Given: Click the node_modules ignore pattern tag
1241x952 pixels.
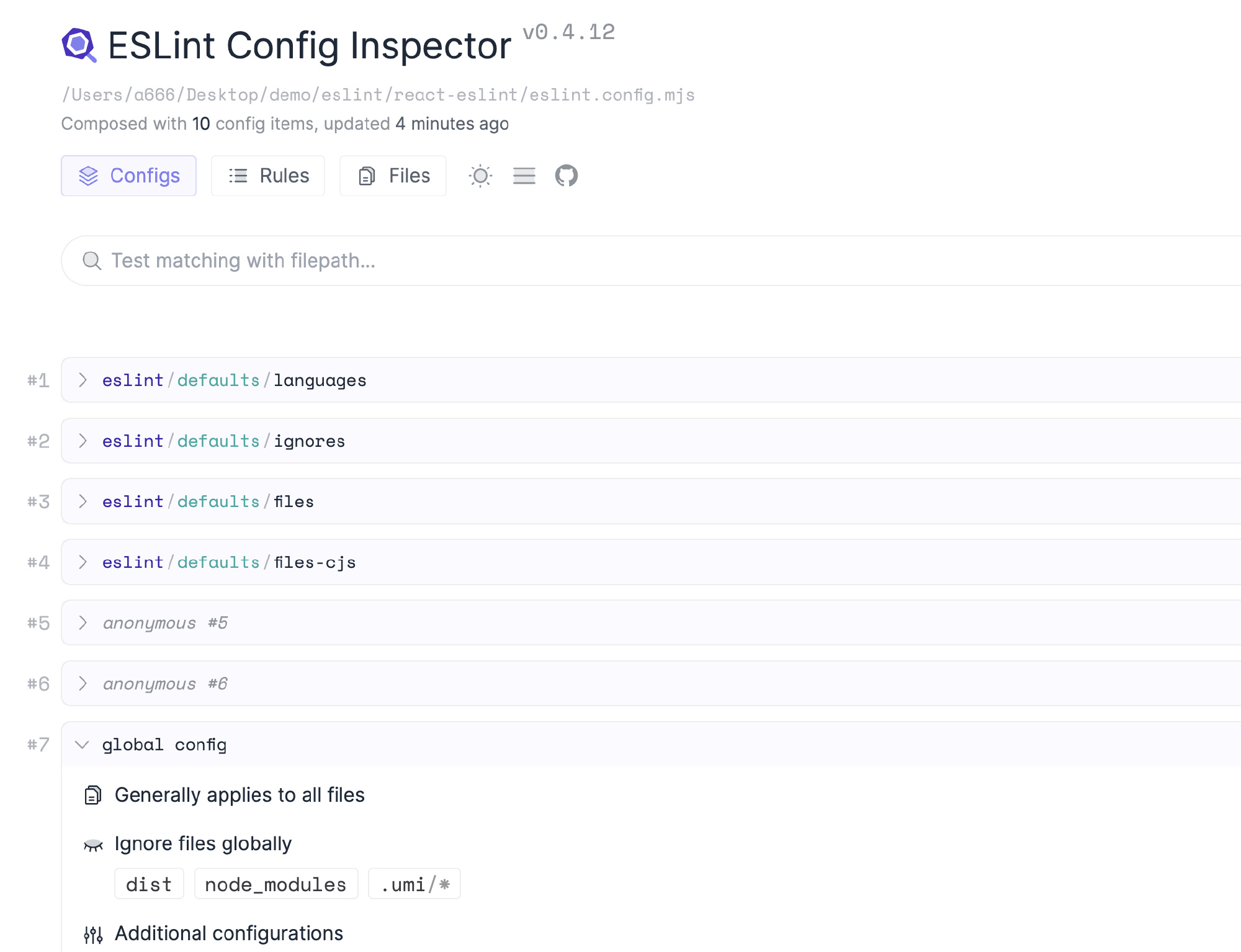Looking at the screenshot, I should click(276, 884).
